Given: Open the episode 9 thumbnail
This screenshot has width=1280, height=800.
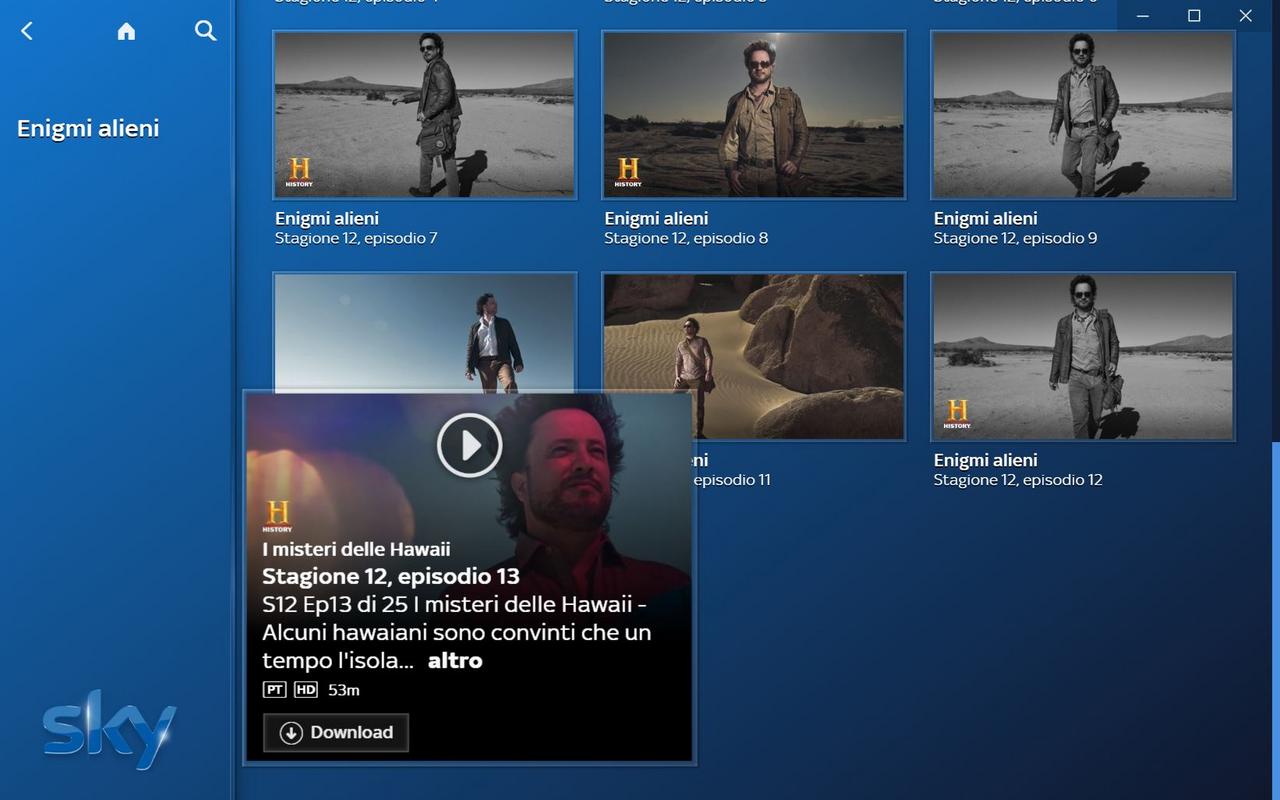Looking at the screenshot, I should tap(1083, 115).
